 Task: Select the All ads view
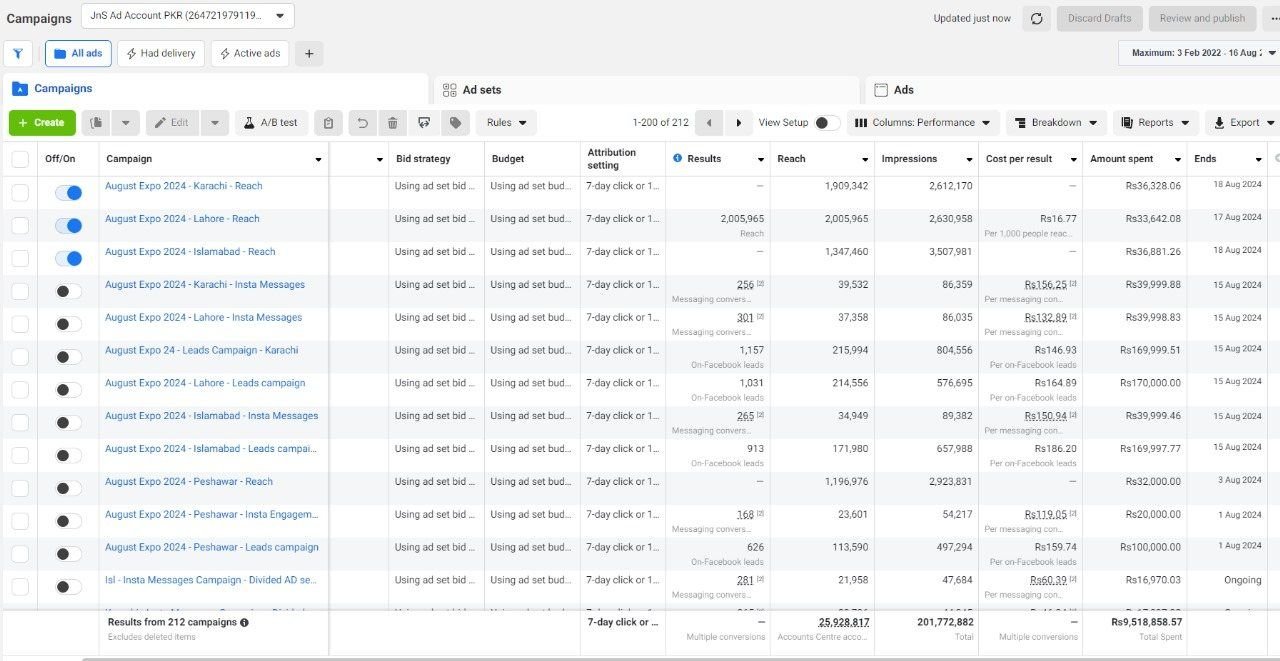pyautogui.click(x=78, y=54)
